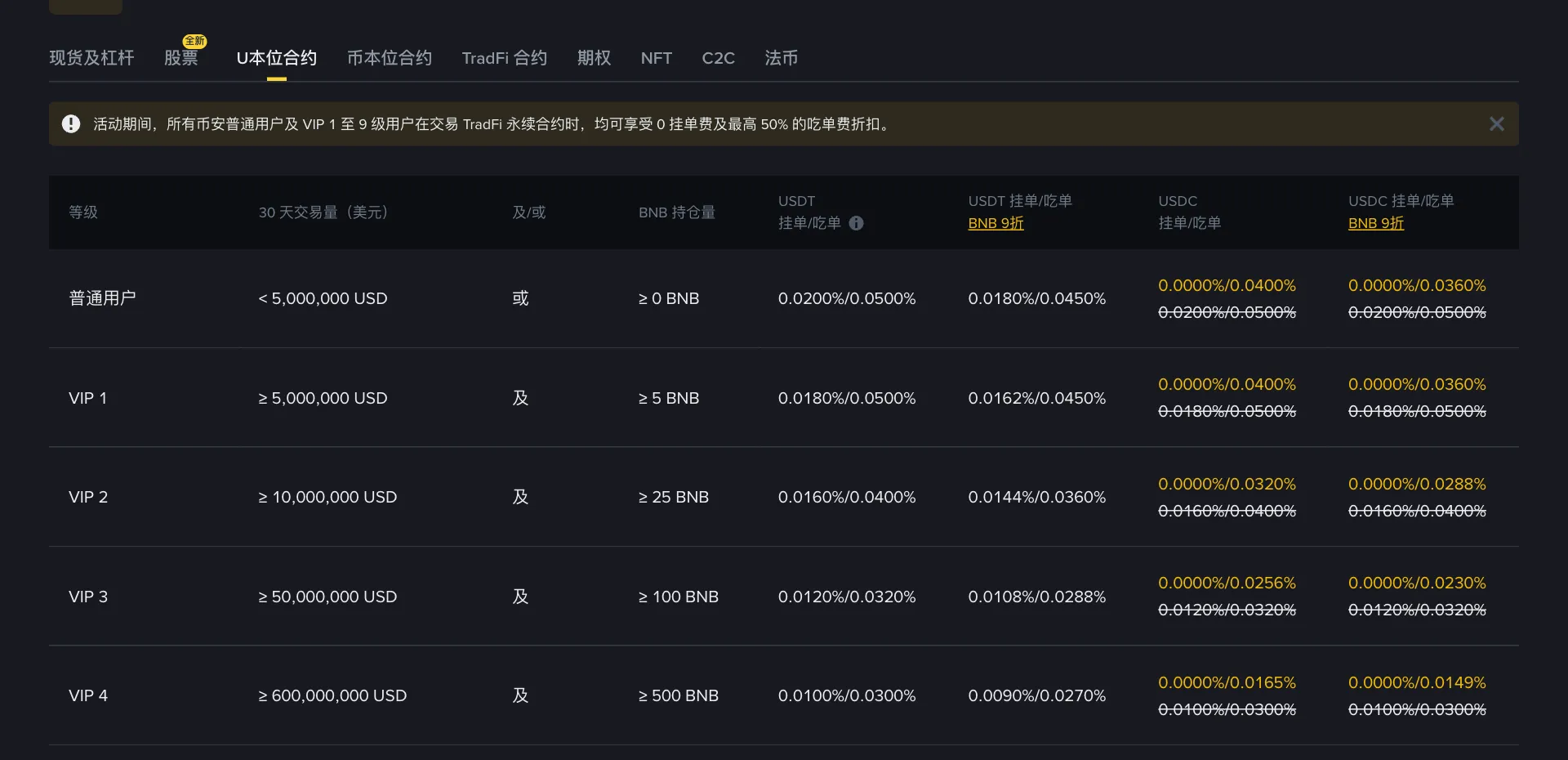Image resolution: width=1568 pixels, height=760 pixels.
Task: Switch to the 法币 tab
Action: tap(781, 58)
